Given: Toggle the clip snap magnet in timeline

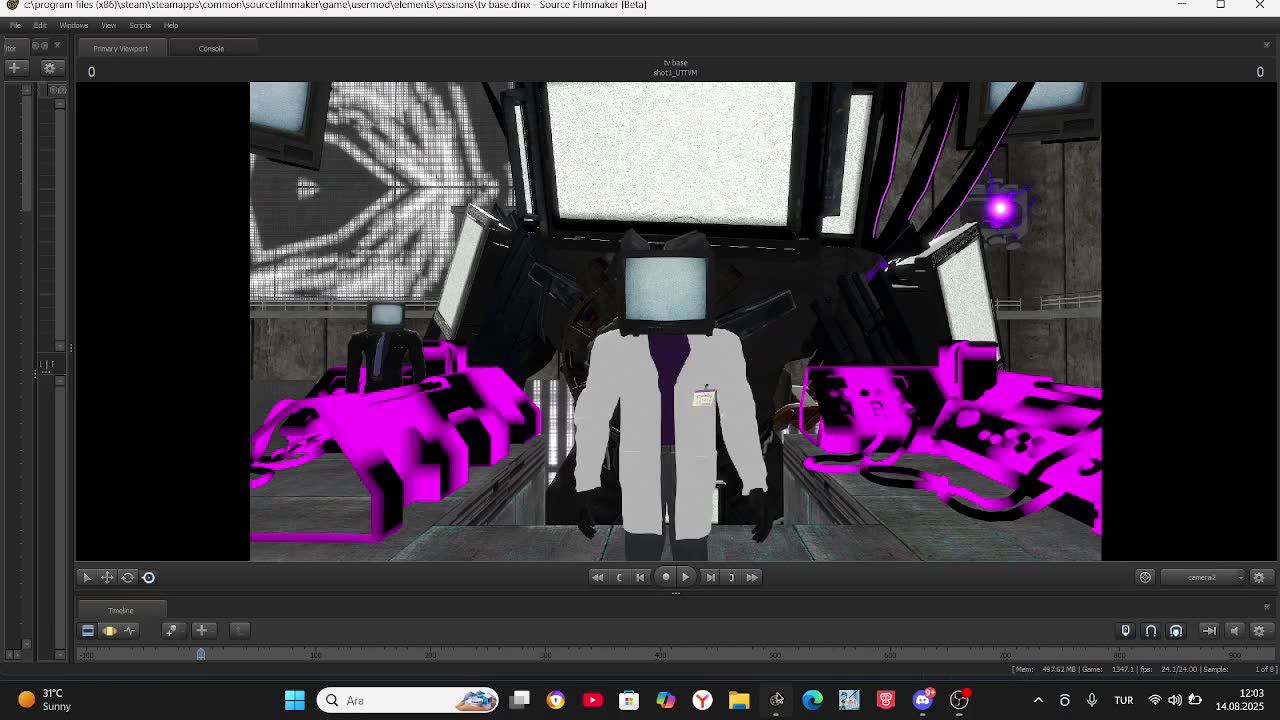Looking at the screenshot, I should click(1176, 630).
